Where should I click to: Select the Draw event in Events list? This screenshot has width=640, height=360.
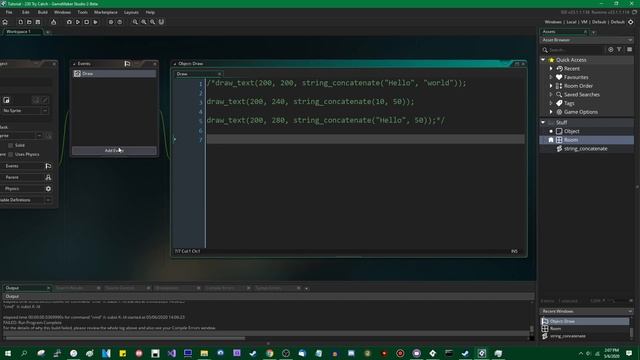pos(114,73)
